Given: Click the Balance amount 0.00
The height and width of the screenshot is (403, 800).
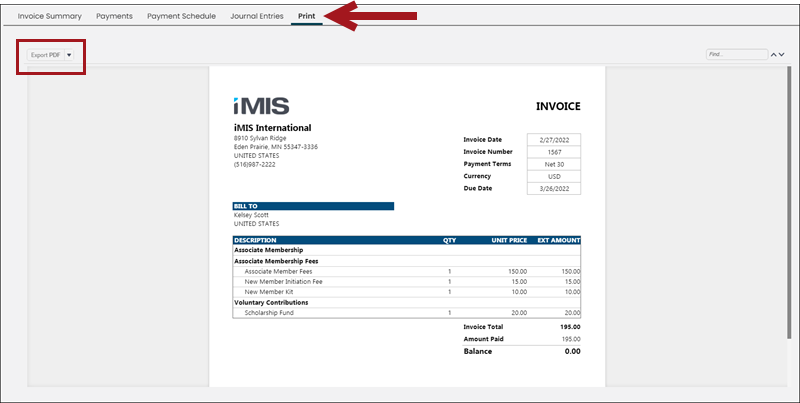Looking at the screenshot, I should pyautogui.click(x=572, y=351).
